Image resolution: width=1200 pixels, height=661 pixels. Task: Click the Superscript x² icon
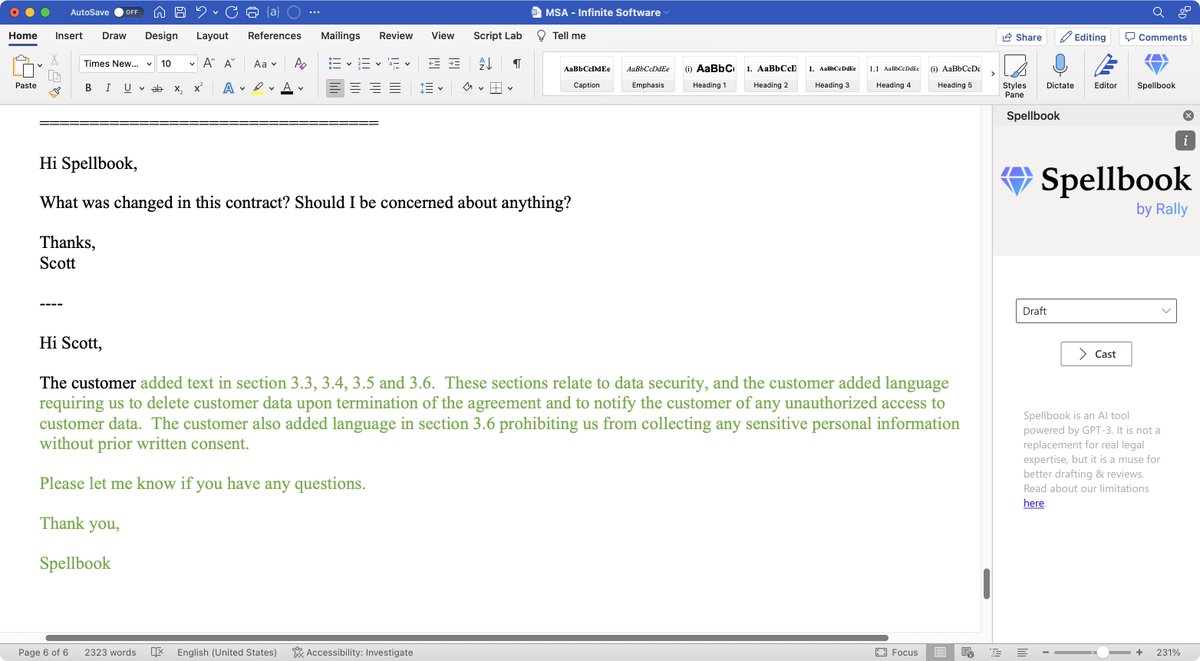198,88
